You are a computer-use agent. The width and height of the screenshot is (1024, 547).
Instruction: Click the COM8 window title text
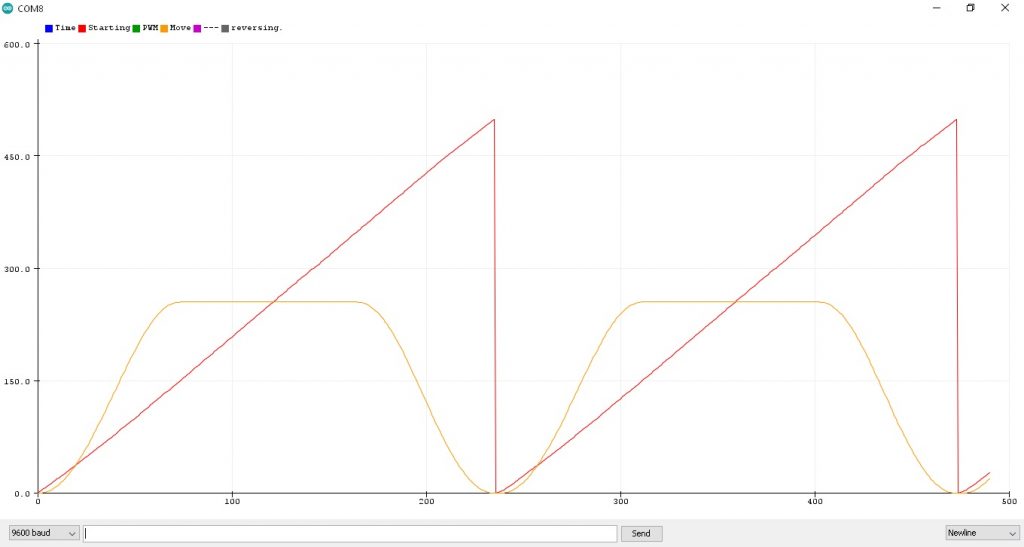coord(30,9)
